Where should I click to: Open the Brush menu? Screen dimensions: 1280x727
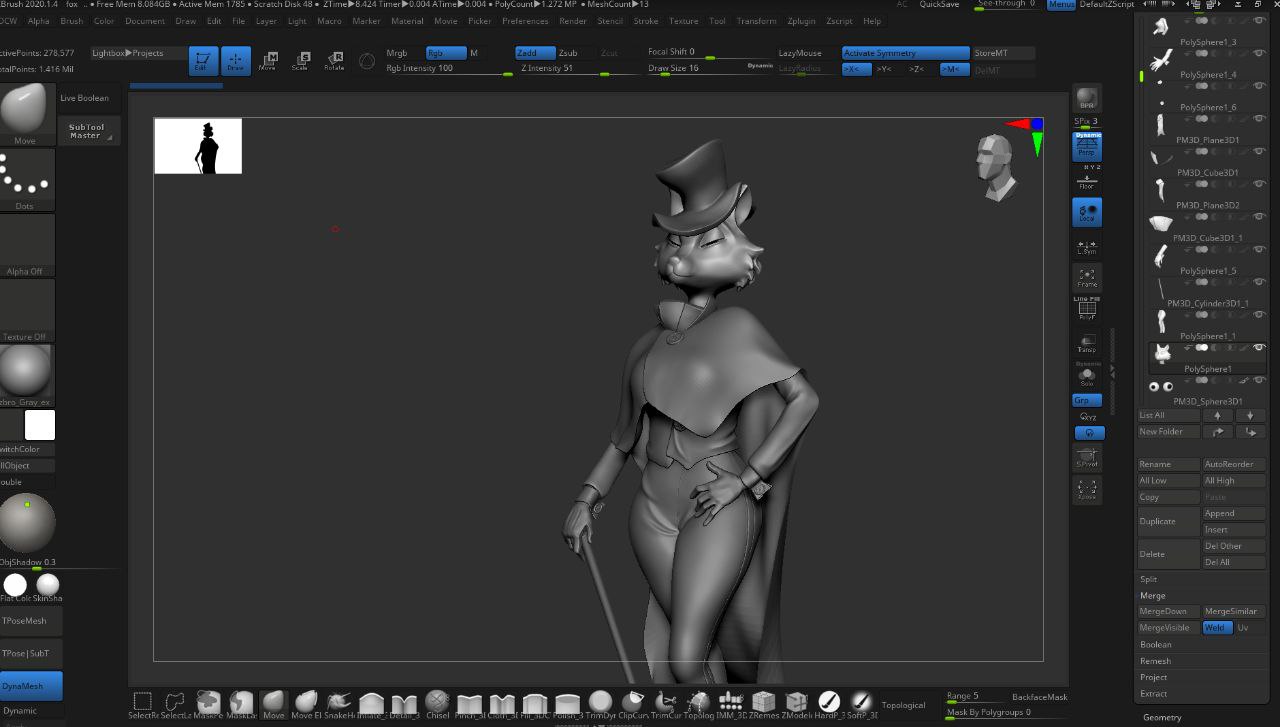coord(72,21)
